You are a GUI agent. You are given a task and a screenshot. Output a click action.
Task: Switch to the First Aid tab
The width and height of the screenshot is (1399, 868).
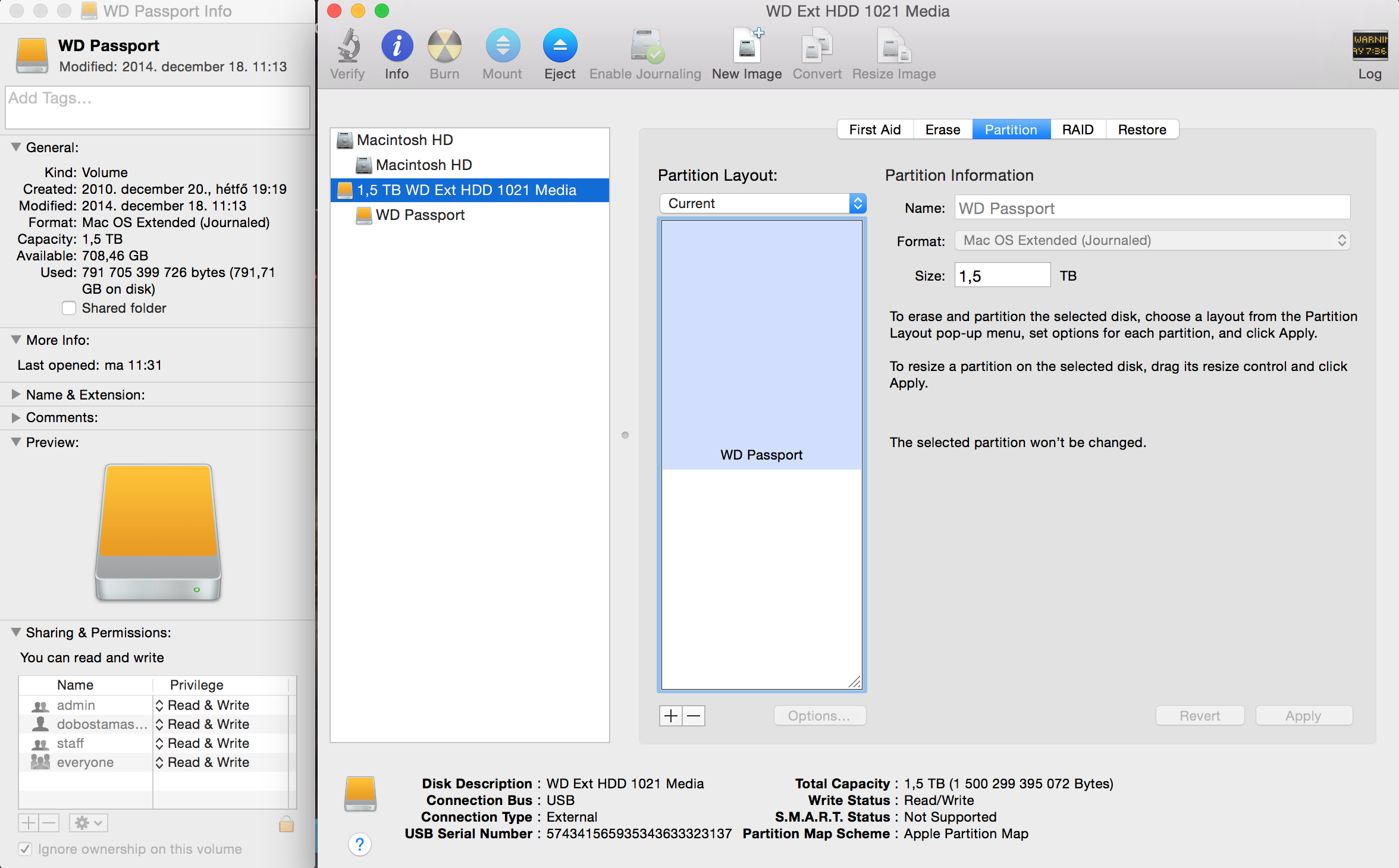(x=874, y=130)
